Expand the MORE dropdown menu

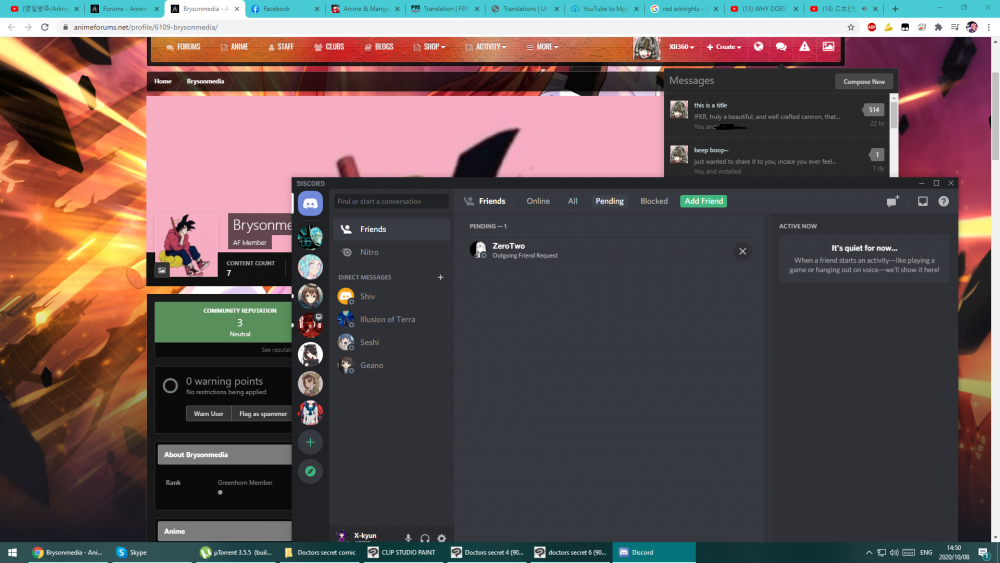(x=542, y=47)
